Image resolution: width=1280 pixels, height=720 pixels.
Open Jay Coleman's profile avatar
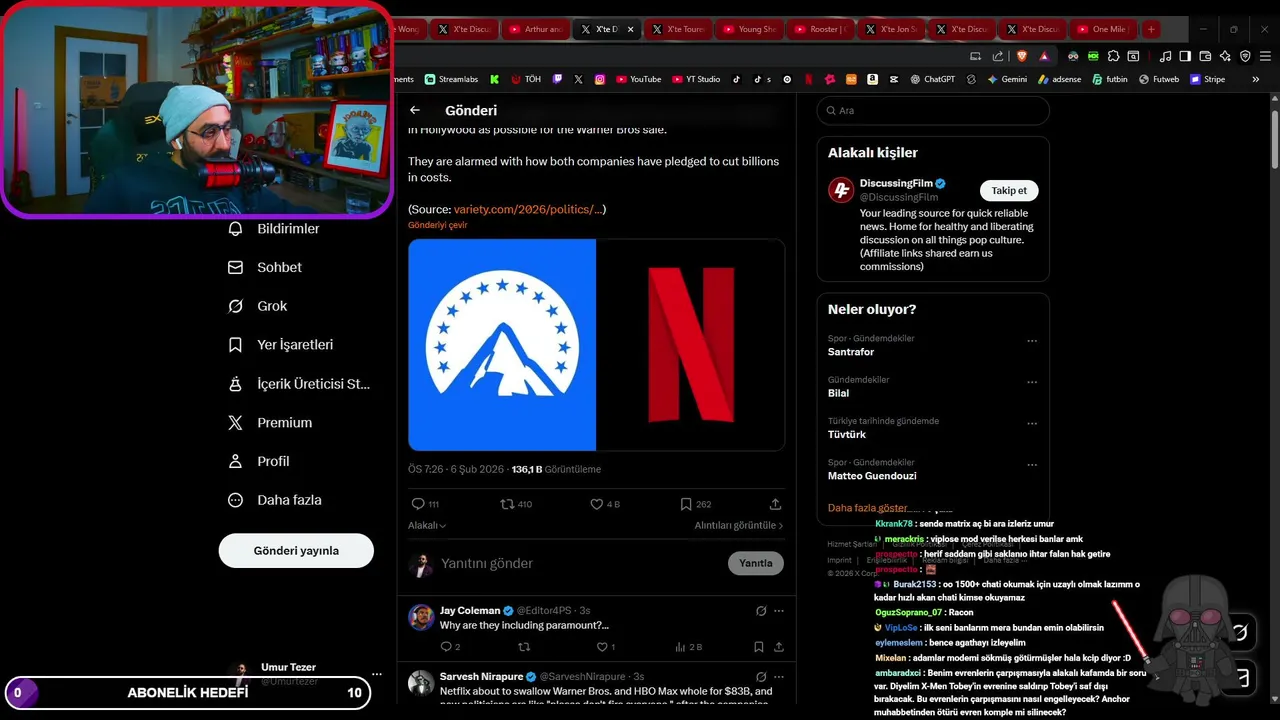click(421, 617)
